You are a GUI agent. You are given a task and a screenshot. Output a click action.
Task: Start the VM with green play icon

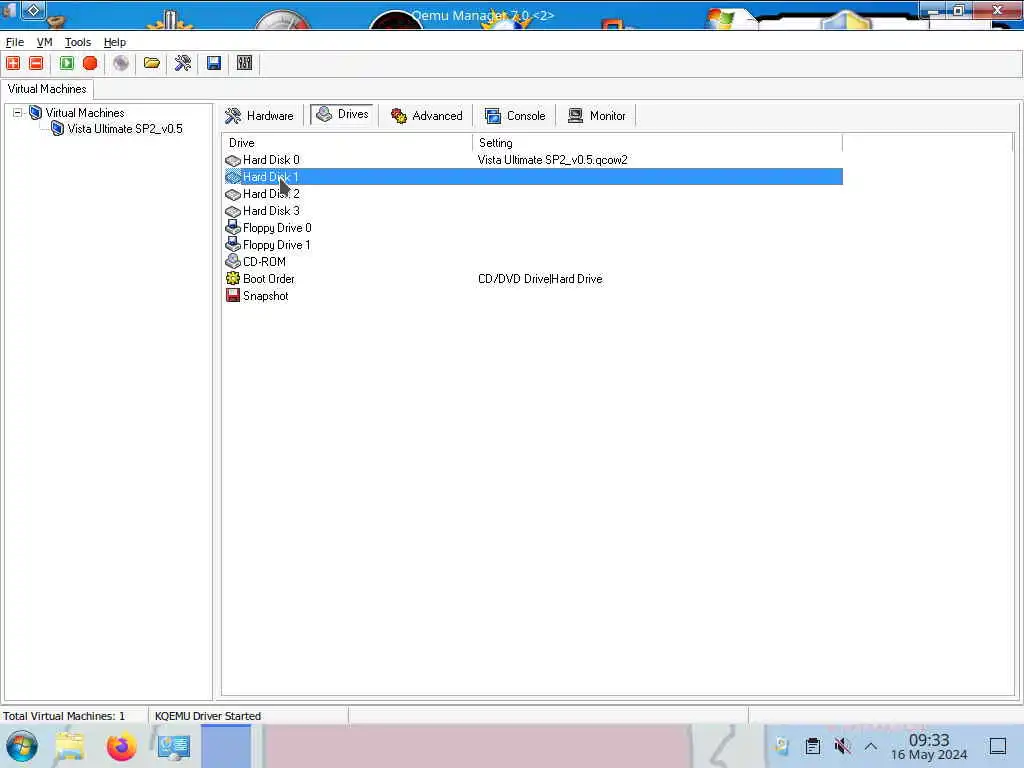67,63
